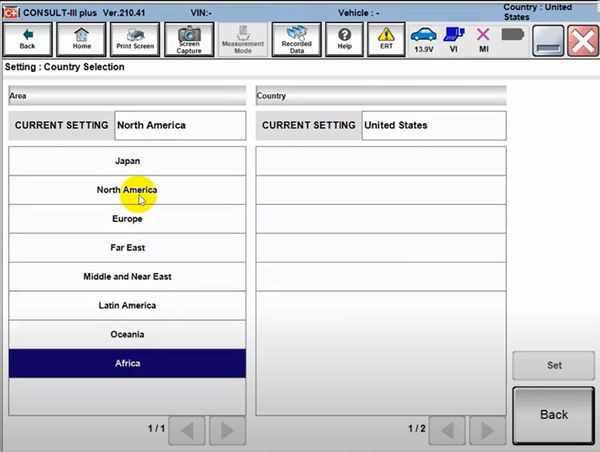This screenshot has width=600, height=452.
Task: Open the Screen Capture camera tool
Action: click(189, 39)
